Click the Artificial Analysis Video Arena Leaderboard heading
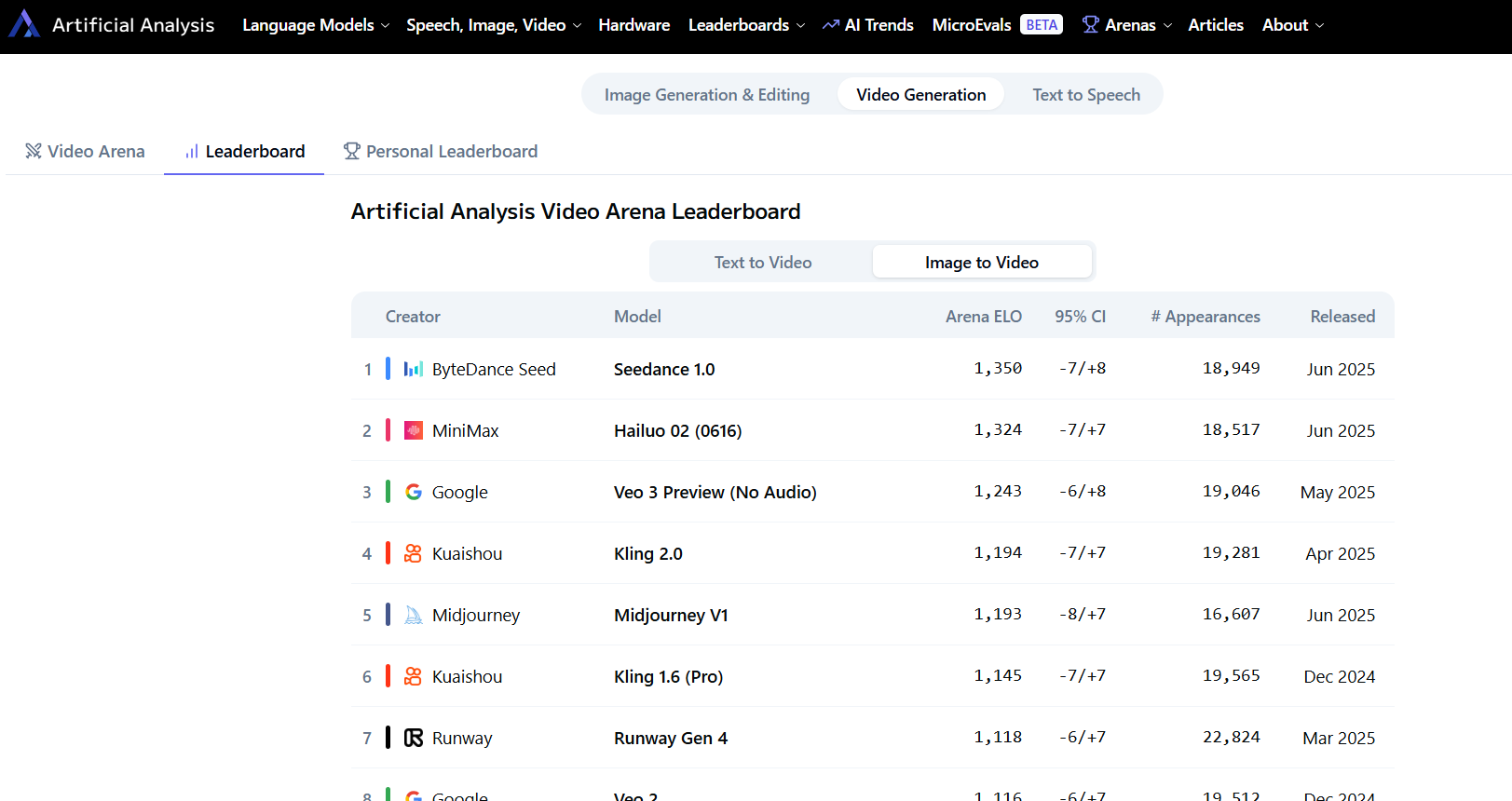This screenshot has width=1512, height=801. (x=576, y=211)
